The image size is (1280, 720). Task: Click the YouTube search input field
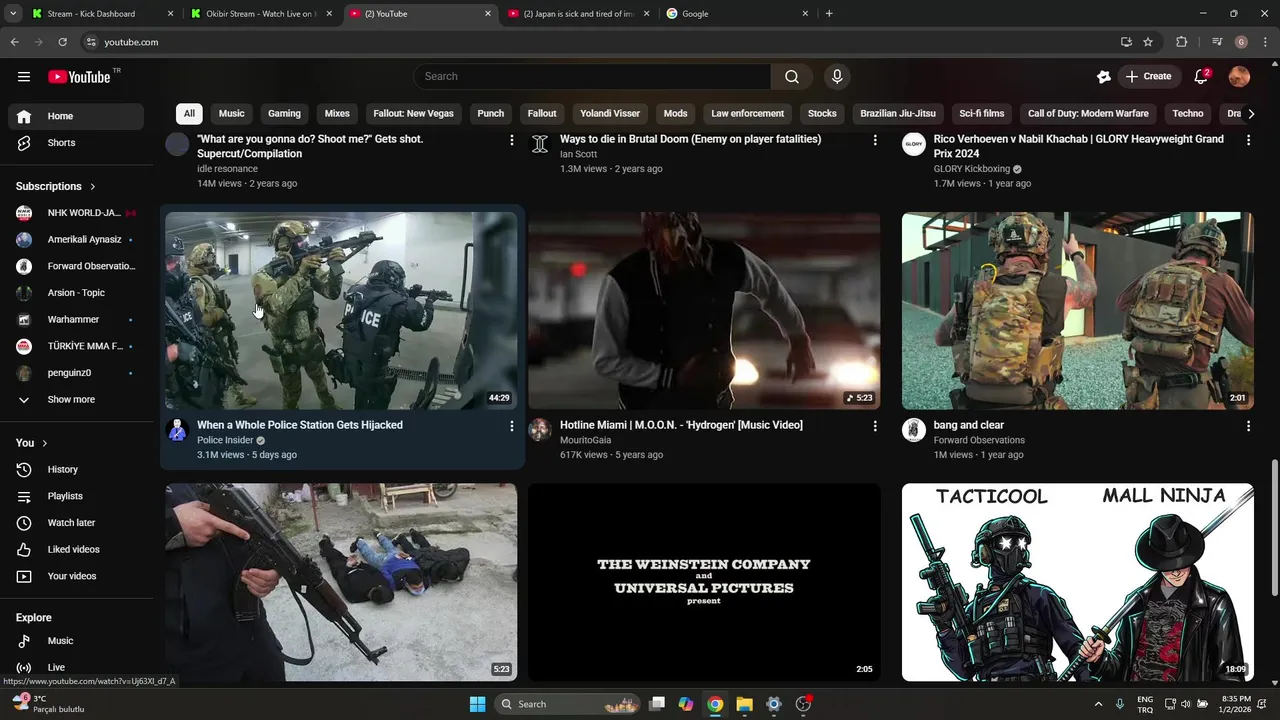tap(592, 77)
